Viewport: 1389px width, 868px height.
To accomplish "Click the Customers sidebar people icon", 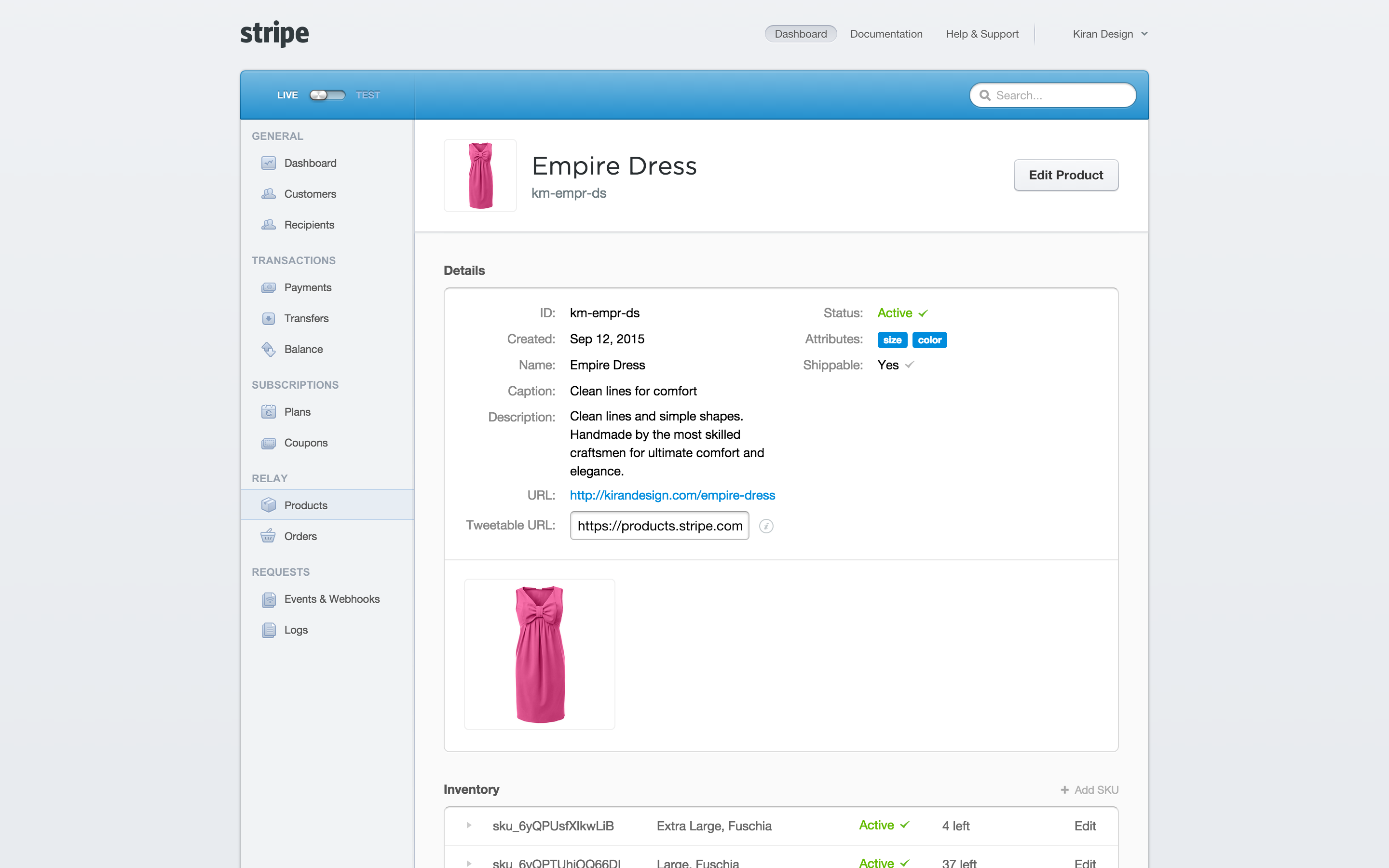I will click(269, 193).
